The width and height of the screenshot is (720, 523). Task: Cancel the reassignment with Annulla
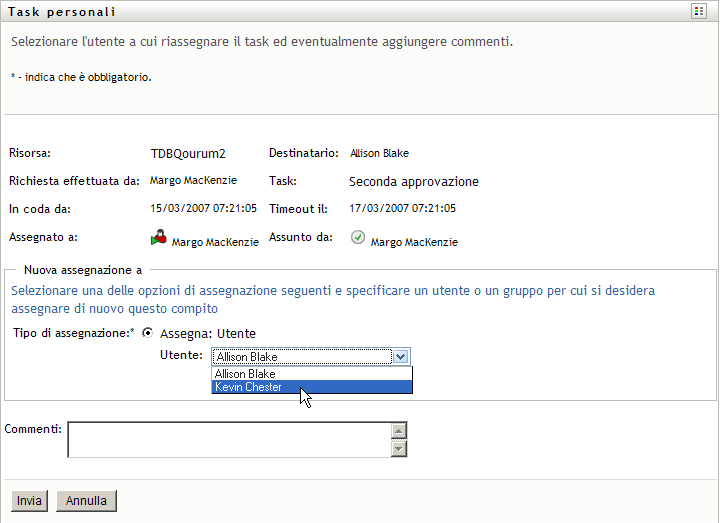pyautogui.click(x=87, y=500)
